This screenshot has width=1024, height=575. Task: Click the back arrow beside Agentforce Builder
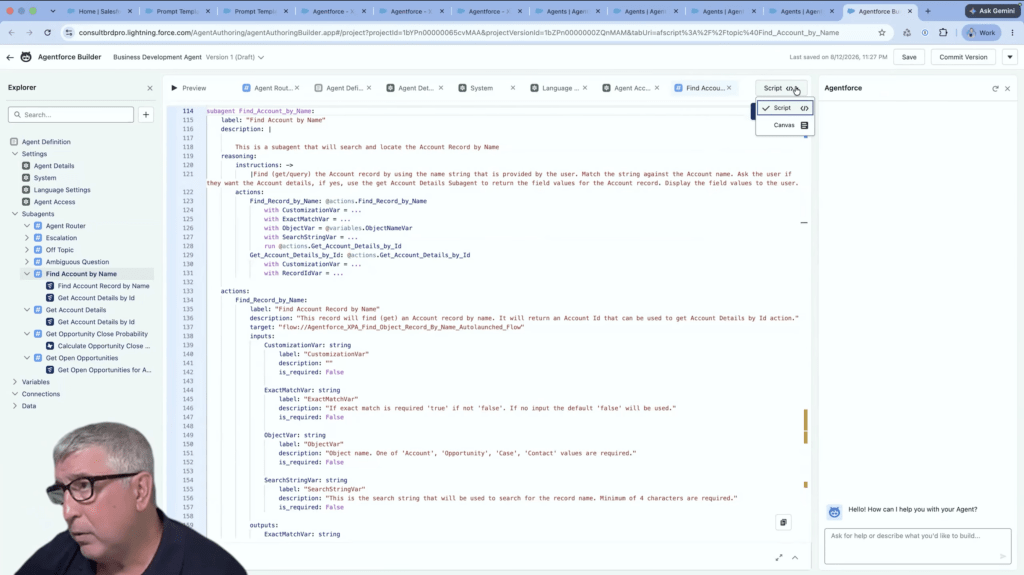point(10,58)
